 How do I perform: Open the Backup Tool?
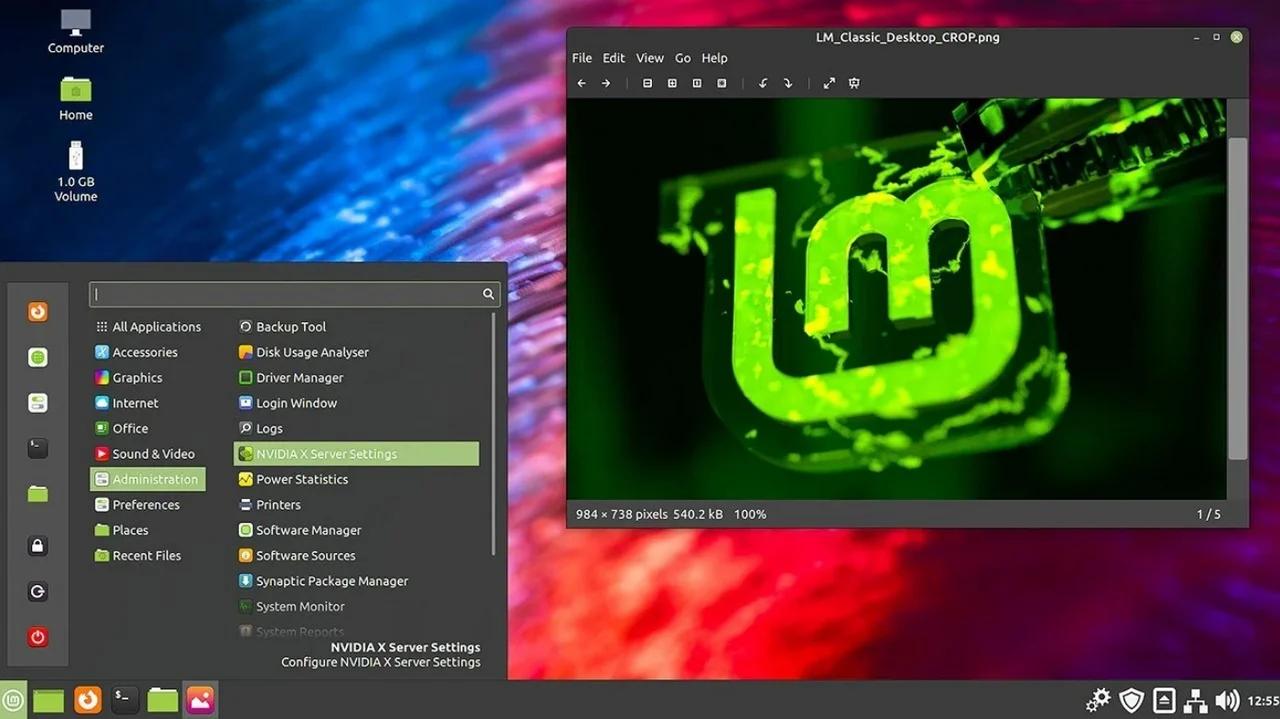[291, 326]
